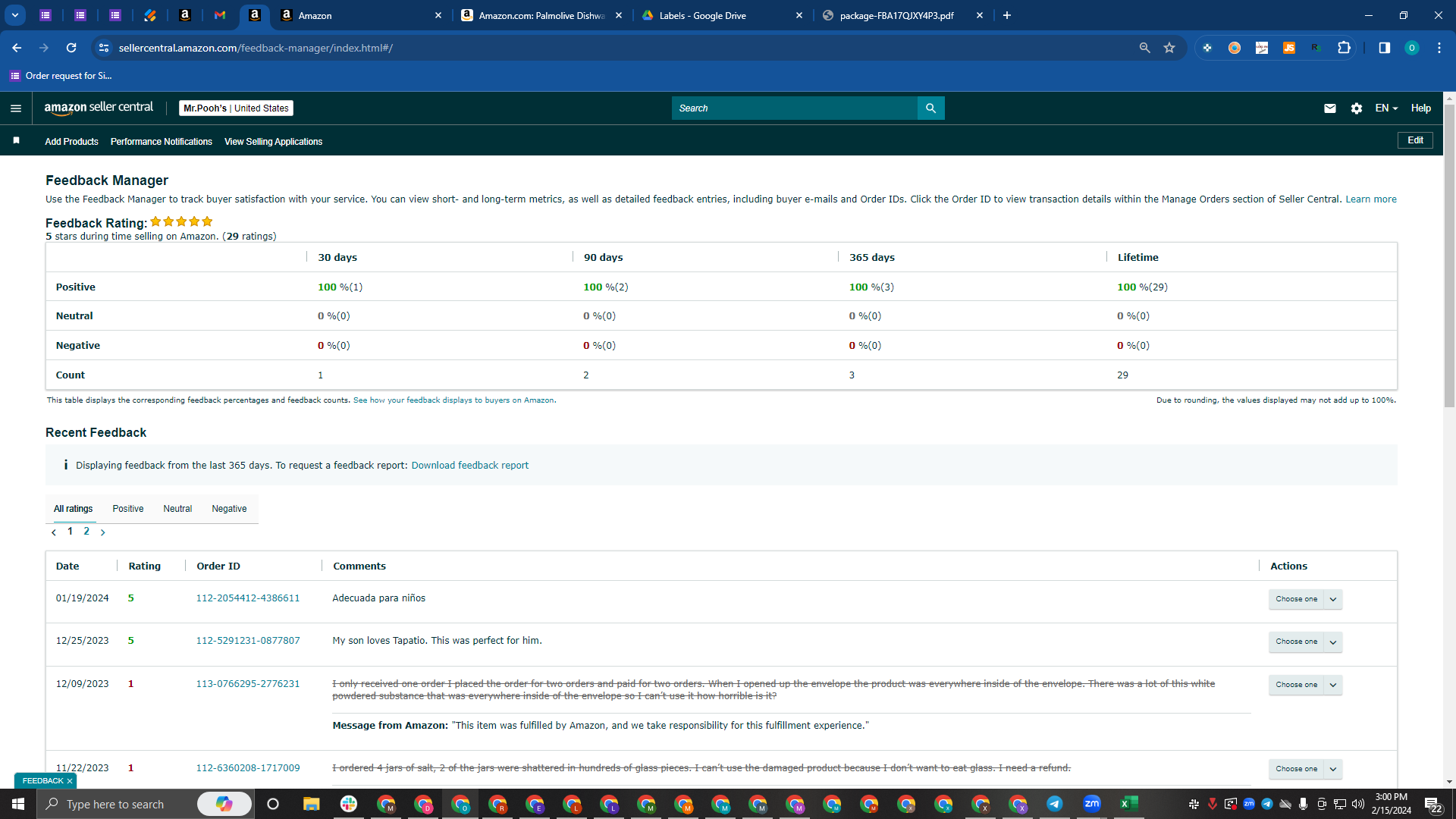Open the Chrome profile avatar
The image size is (1456, 819).
pos(1411,48)
